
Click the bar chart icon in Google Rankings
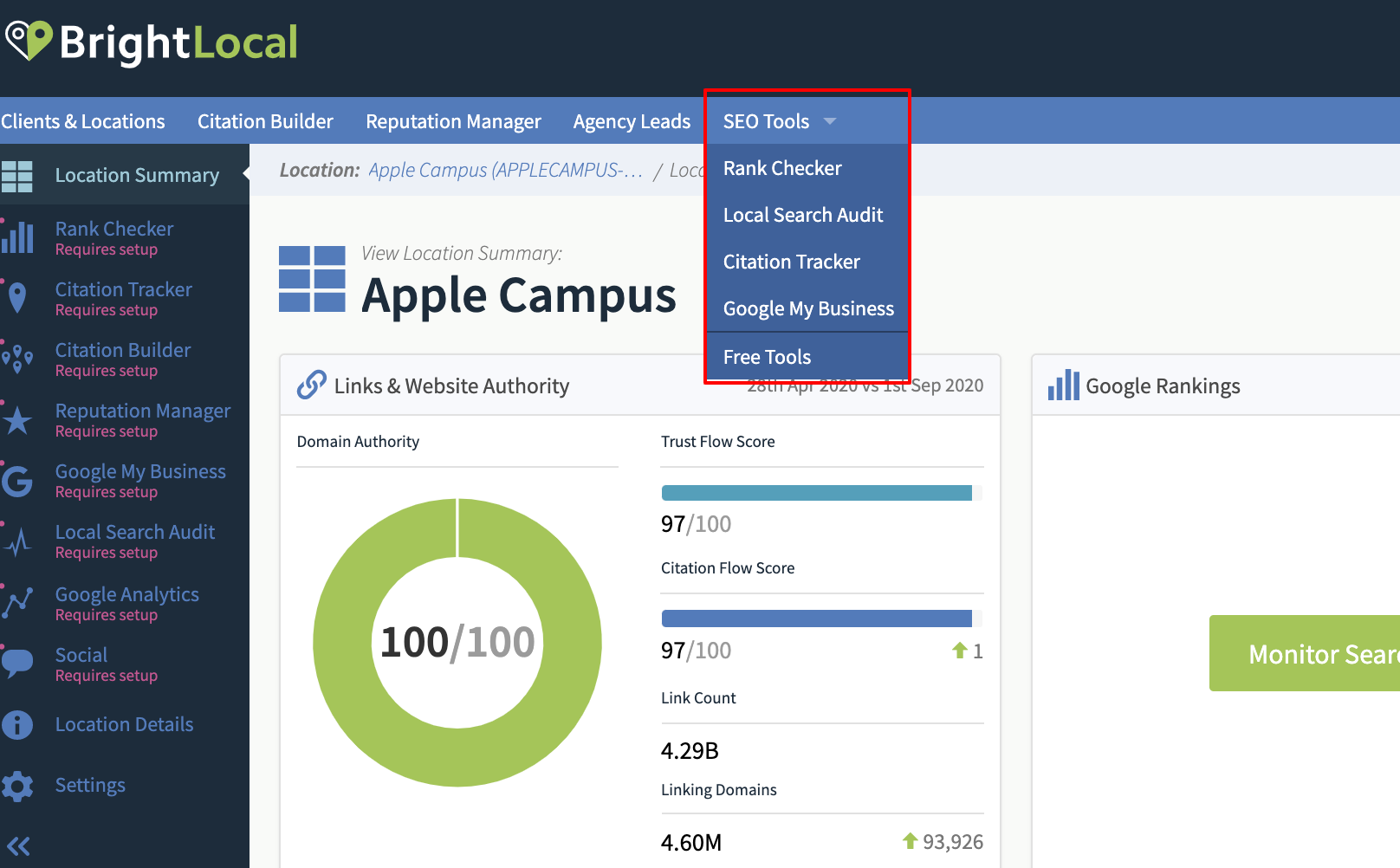(1063, 385)
